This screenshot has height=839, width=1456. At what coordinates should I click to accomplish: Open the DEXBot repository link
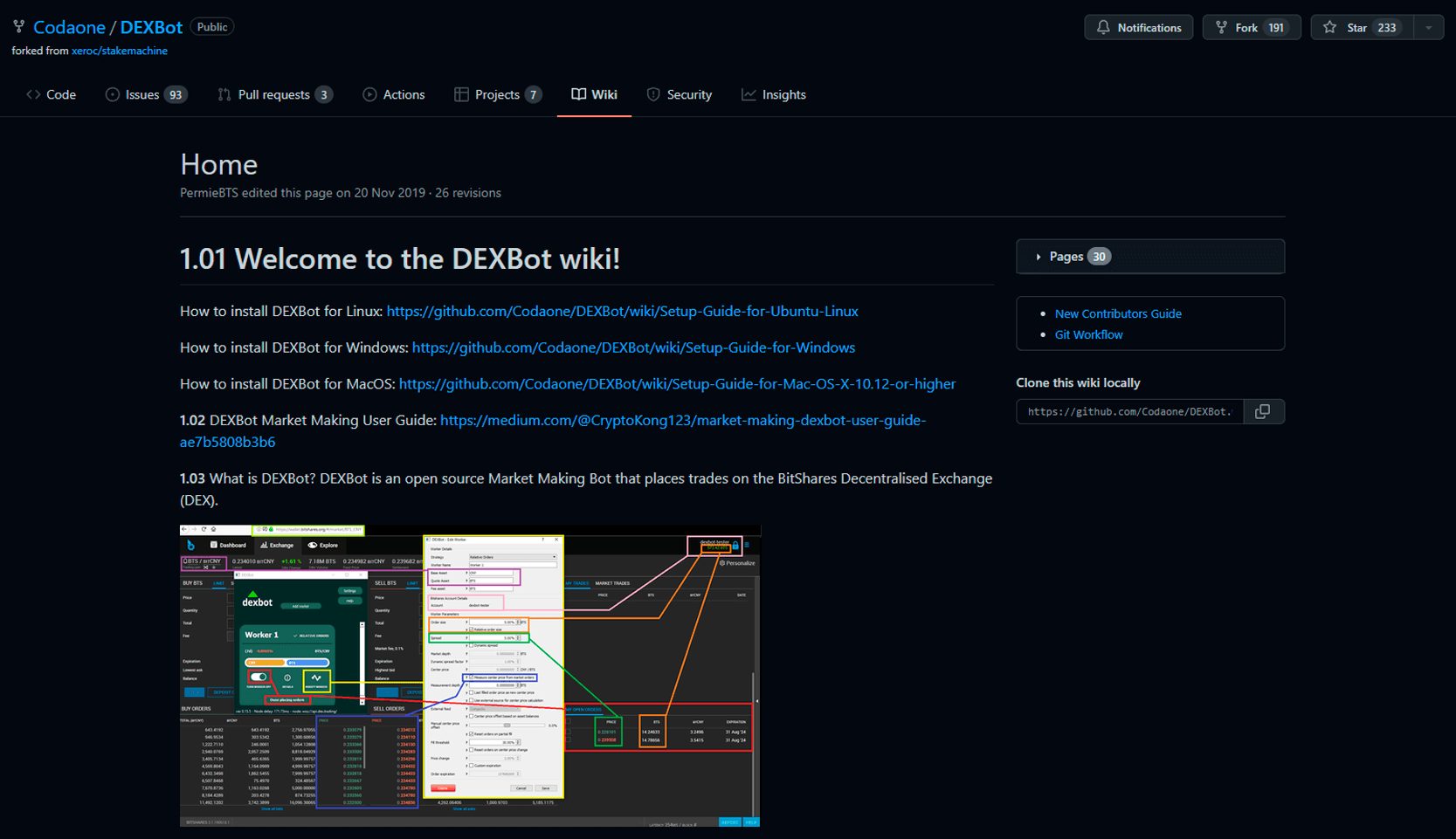[151, 27]
